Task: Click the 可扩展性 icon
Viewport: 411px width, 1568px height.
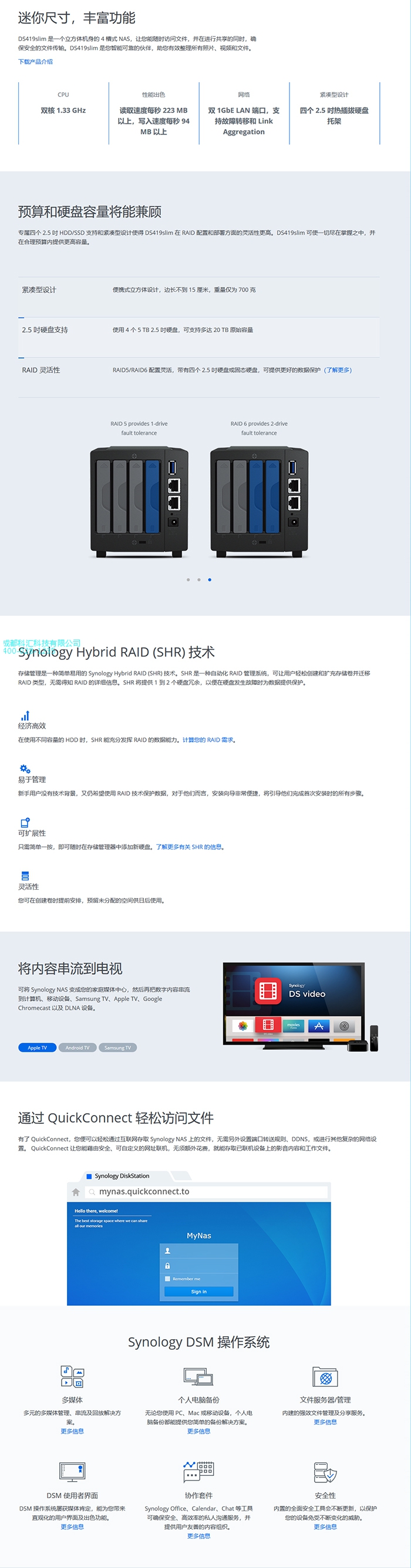Action: pyautogui.click(x=25, y=822)
